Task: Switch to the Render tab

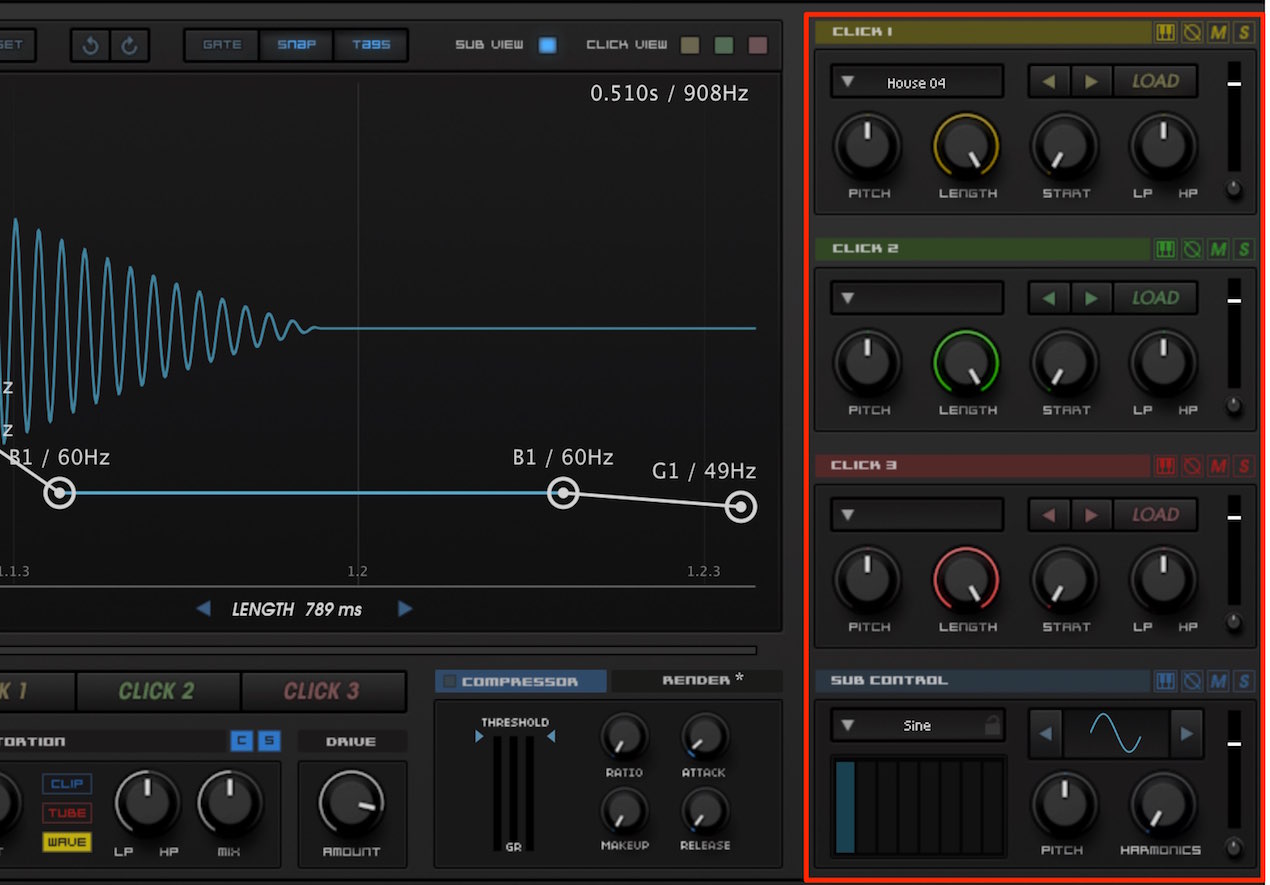Action: [696, 680]
